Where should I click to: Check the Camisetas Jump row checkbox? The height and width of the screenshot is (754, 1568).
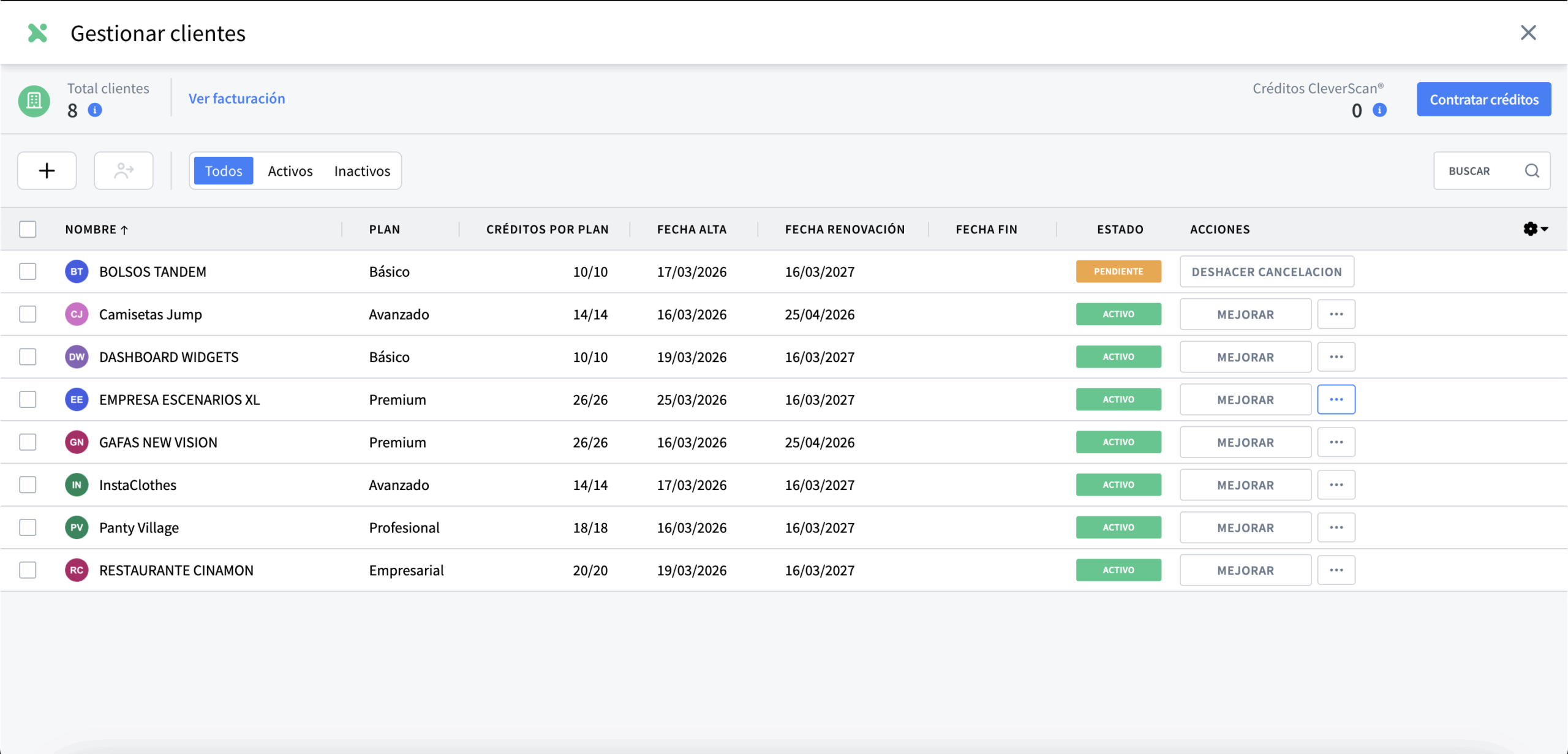(x=28, y=314)
